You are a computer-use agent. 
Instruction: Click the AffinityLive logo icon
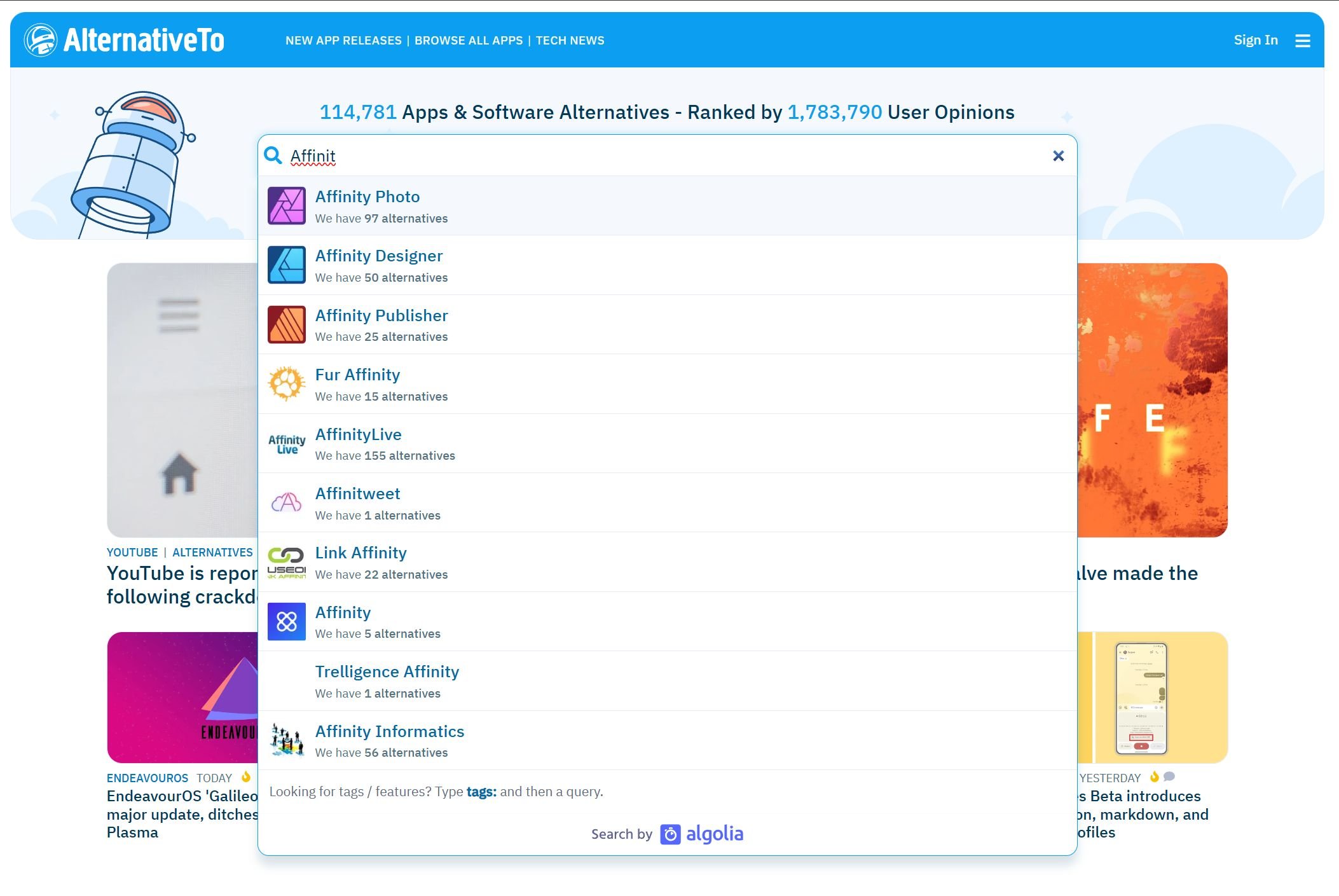tap(286, 443)
